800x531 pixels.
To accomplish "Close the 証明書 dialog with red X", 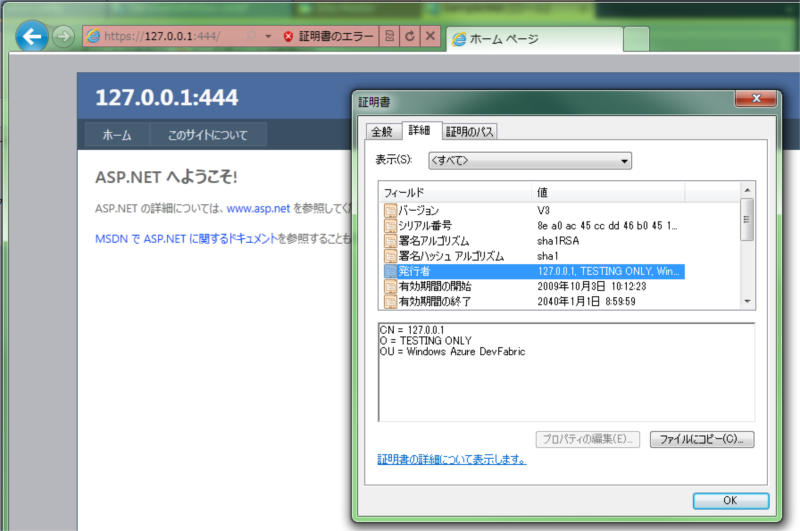I will (x=756, y=98).
